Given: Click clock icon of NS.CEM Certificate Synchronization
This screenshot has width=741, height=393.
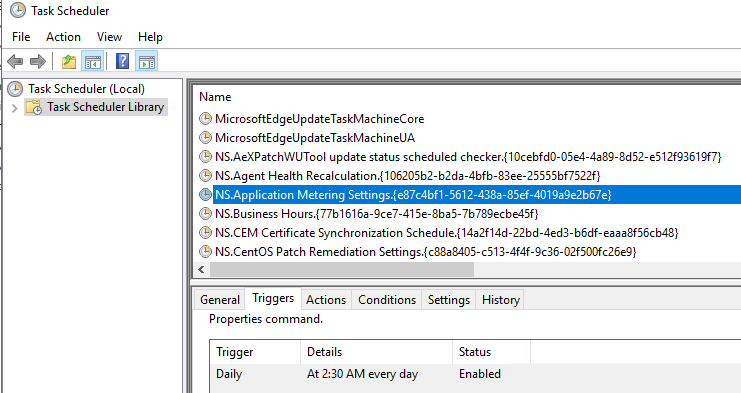Looking at the screenshot, I should (x=205, y=232).
